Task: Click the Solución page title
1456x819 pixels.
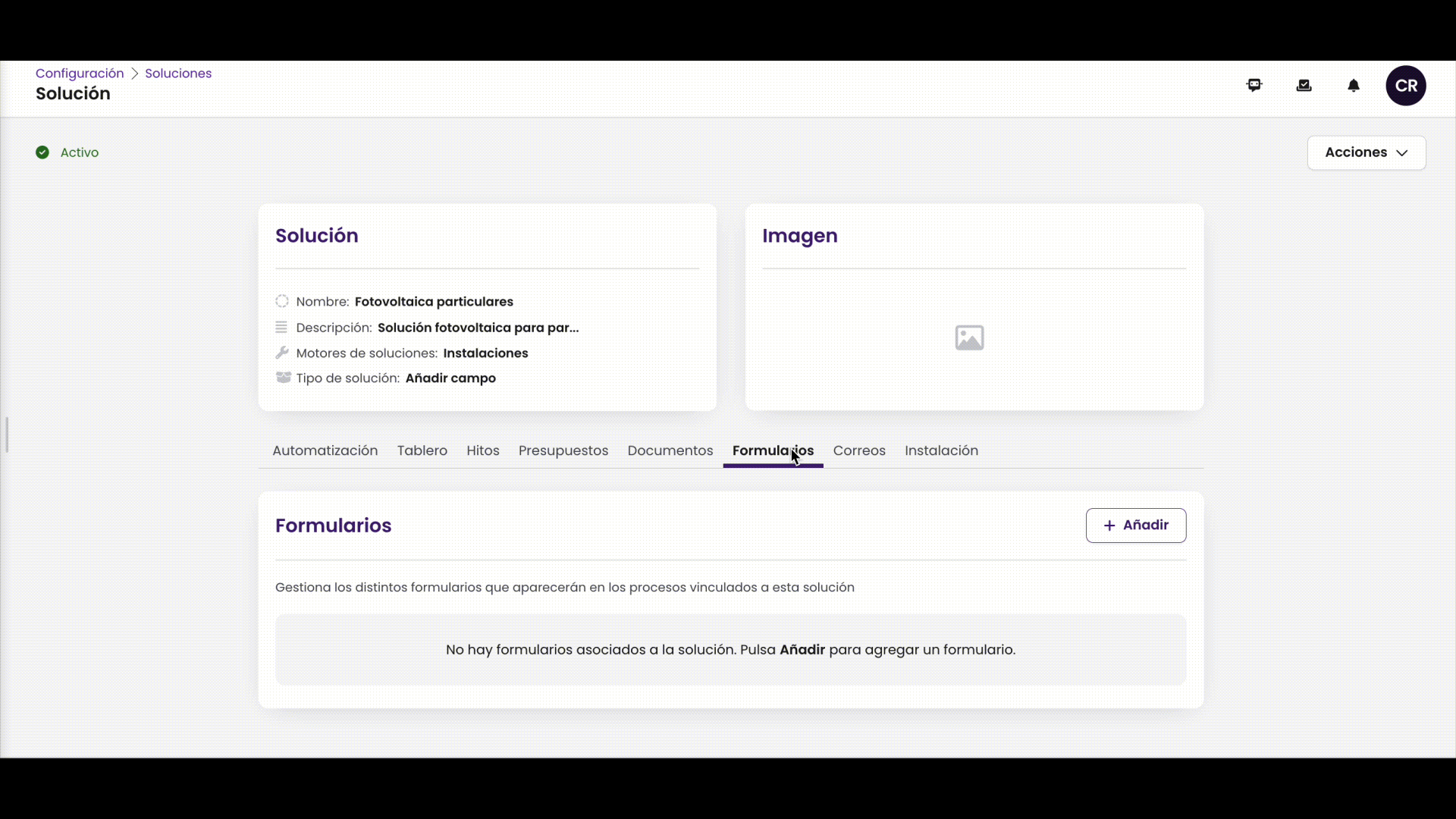Action: click(73, 93)
